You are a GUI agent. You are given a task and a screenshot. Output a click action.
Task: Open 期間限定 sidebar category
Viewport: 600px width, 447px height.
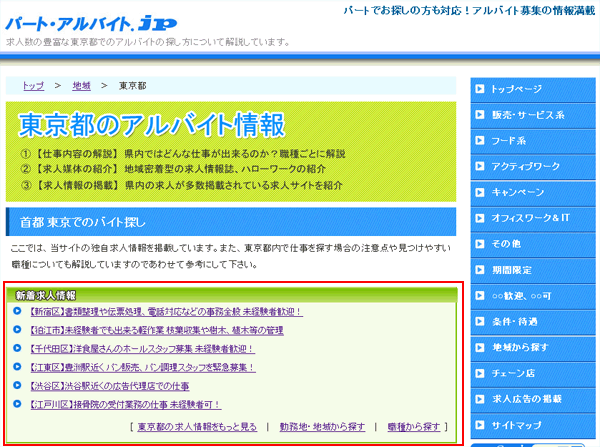coord(533,271)
